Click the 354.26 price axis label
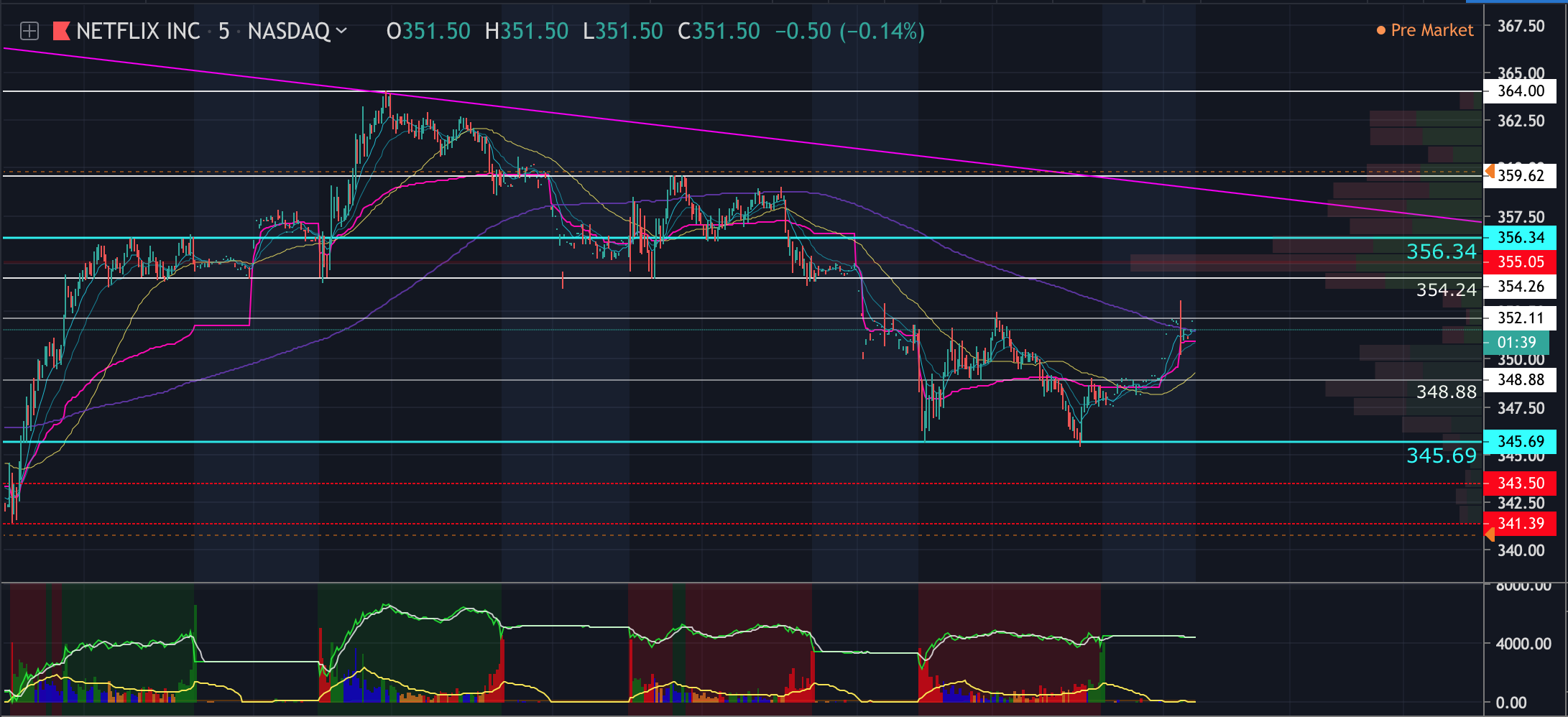Image resolution: width=1568 pixels, height=717 pixels. tap(1520, 286)
